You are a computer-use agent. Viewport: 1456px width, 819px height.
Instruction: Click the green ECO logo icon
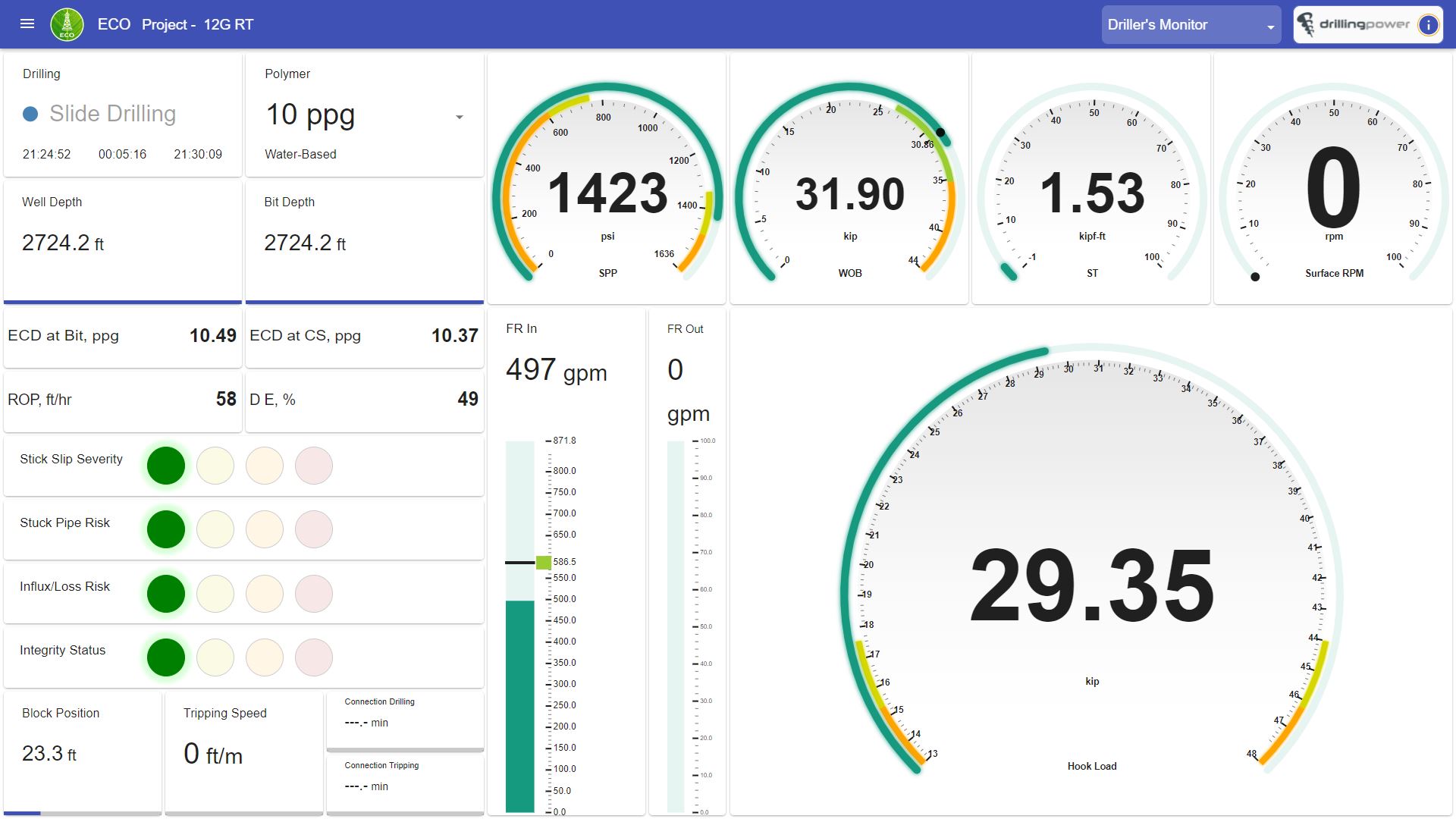click(67, 24)
